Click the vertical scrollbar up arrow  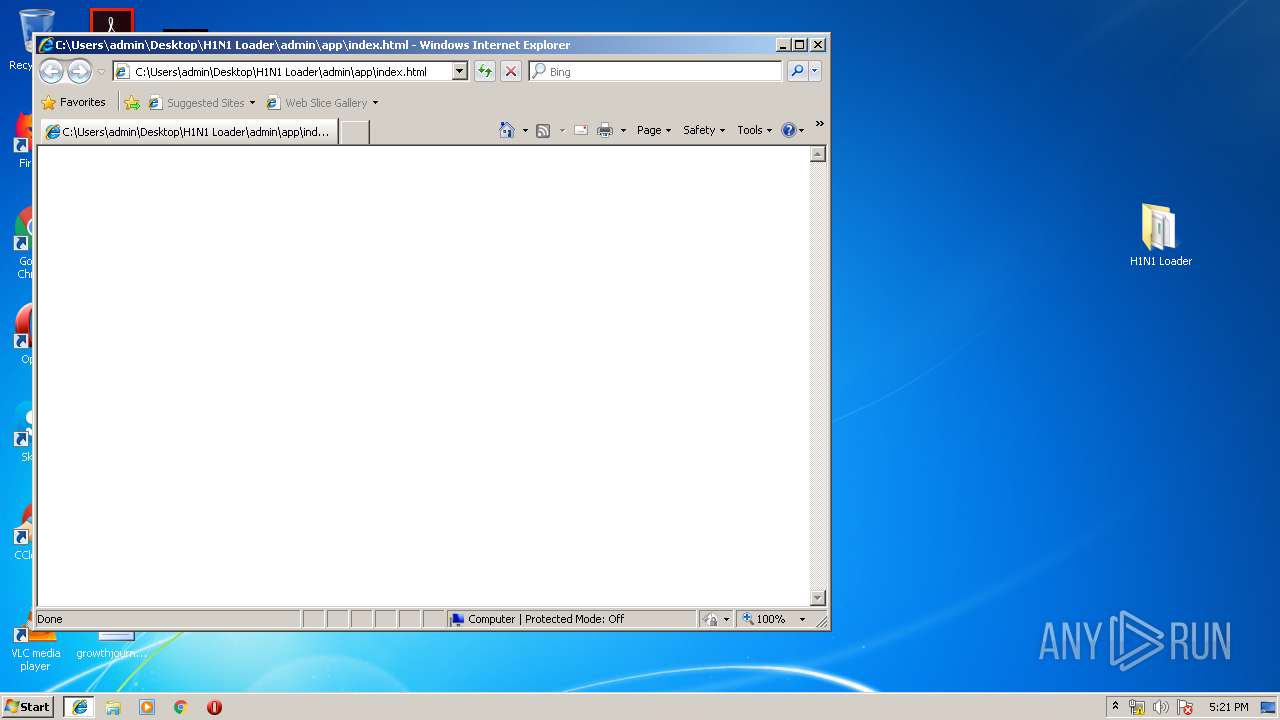[818, 154]
